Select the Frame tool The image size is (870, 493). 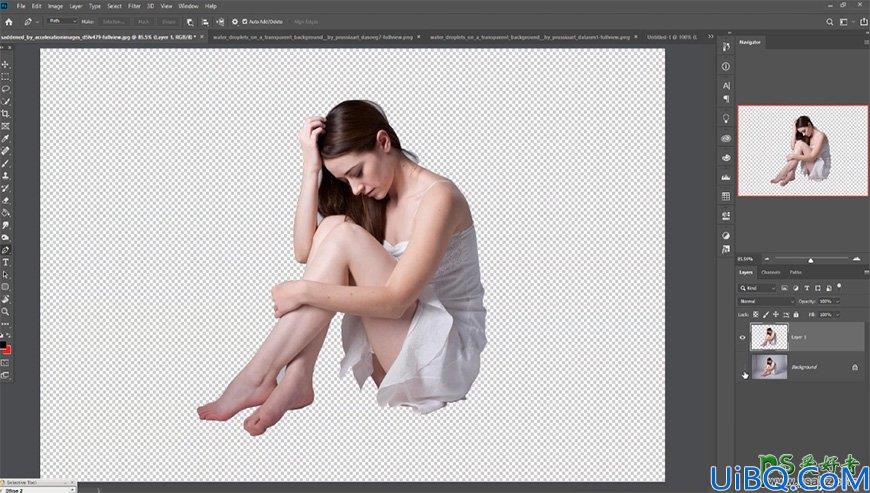point(6,126)
